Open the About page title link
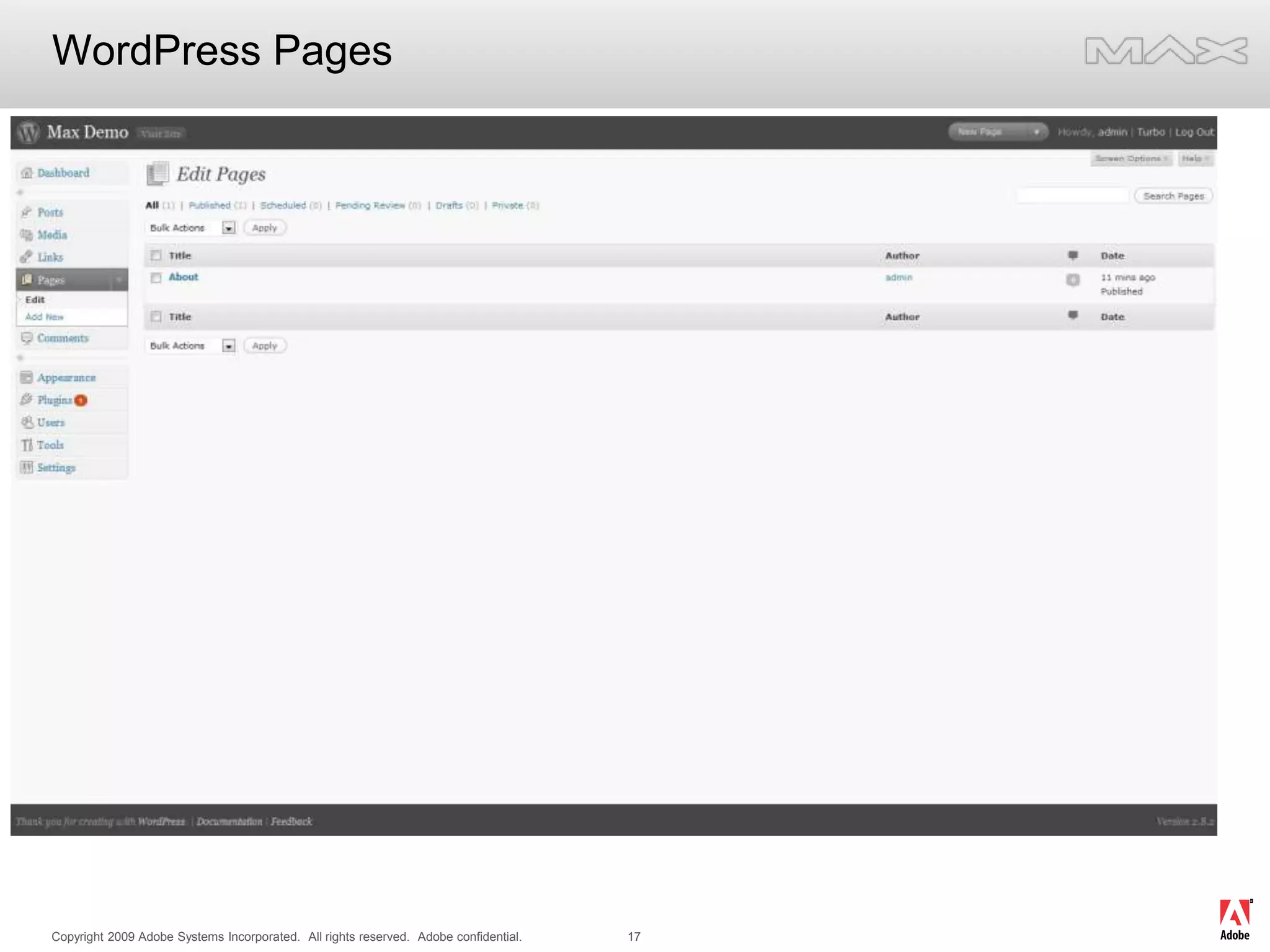This screenshot has width=1270, height=952. pos(184,277)
